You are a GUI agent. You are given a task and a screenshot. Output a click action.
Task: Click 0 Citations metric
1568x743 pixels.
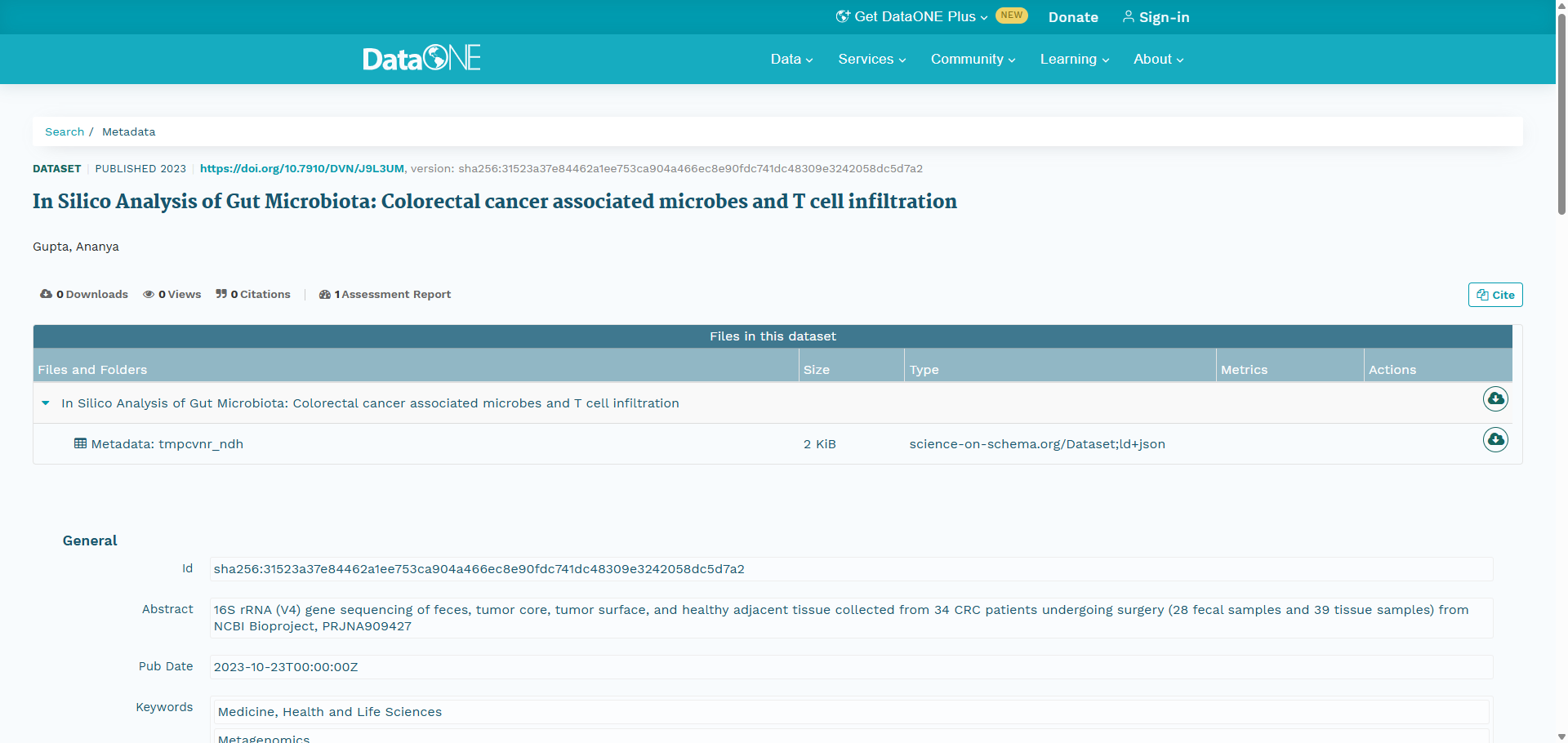click(253, 294)
